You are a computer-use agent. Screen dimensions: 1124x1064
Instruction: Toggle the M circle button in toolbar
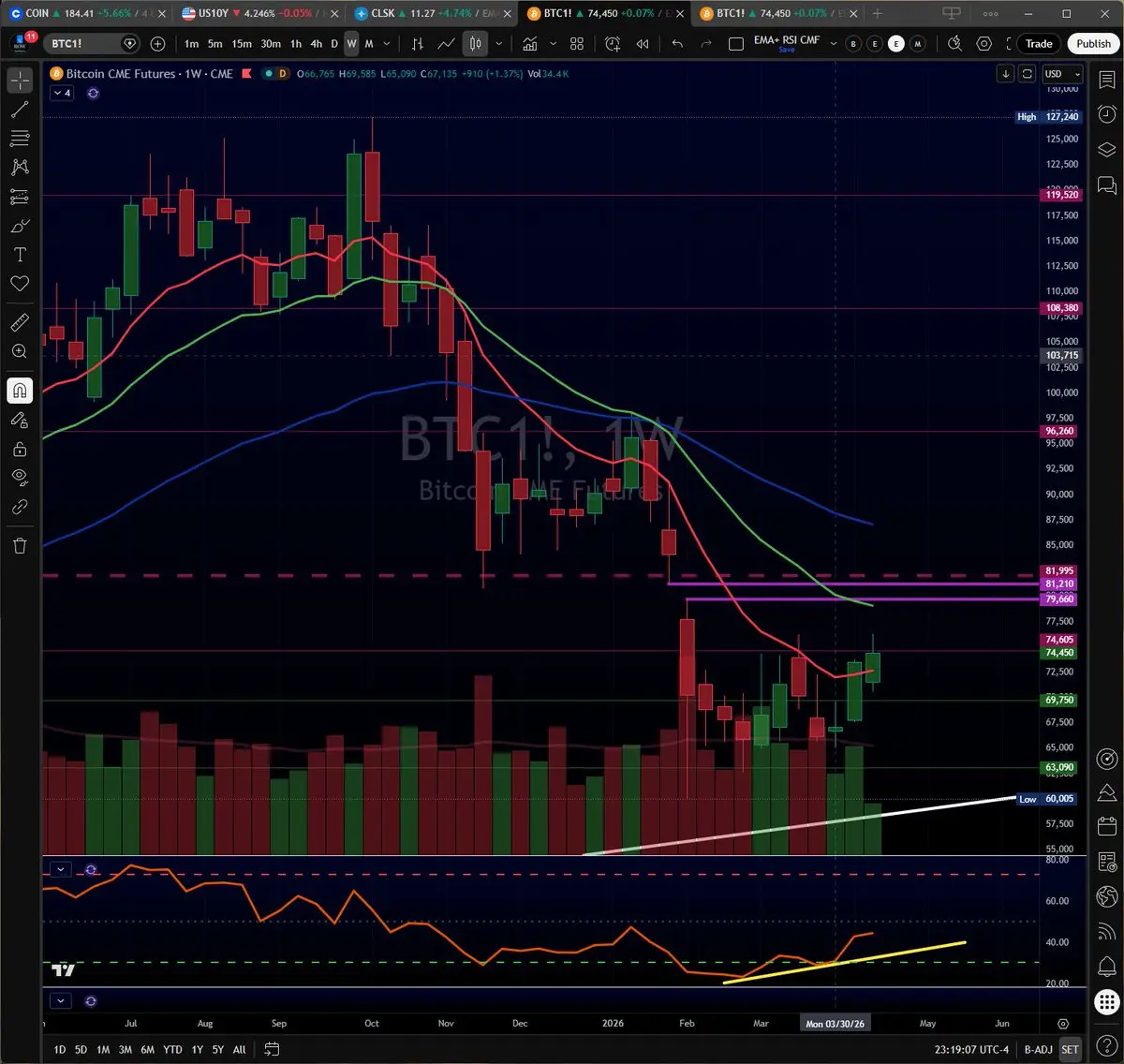click(x=918, y=44)
